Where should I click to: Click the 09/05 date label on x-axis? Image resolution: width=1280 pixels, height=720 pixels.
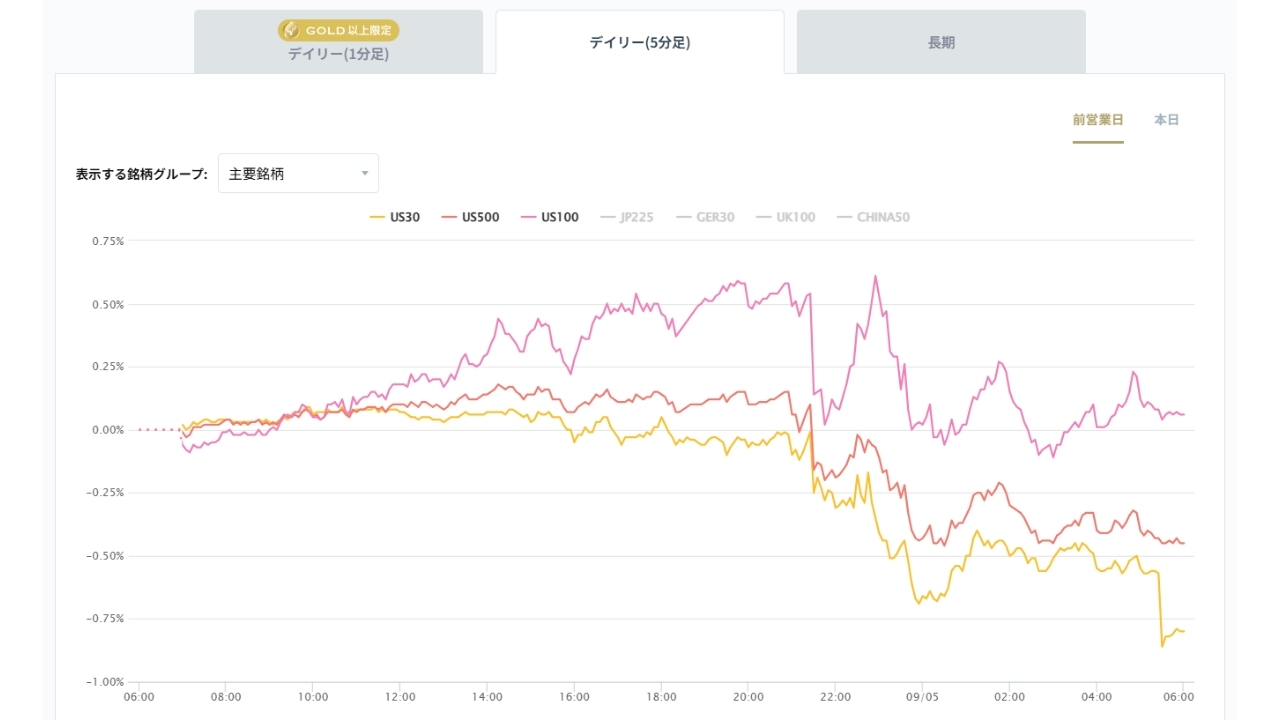coord(922,696)
